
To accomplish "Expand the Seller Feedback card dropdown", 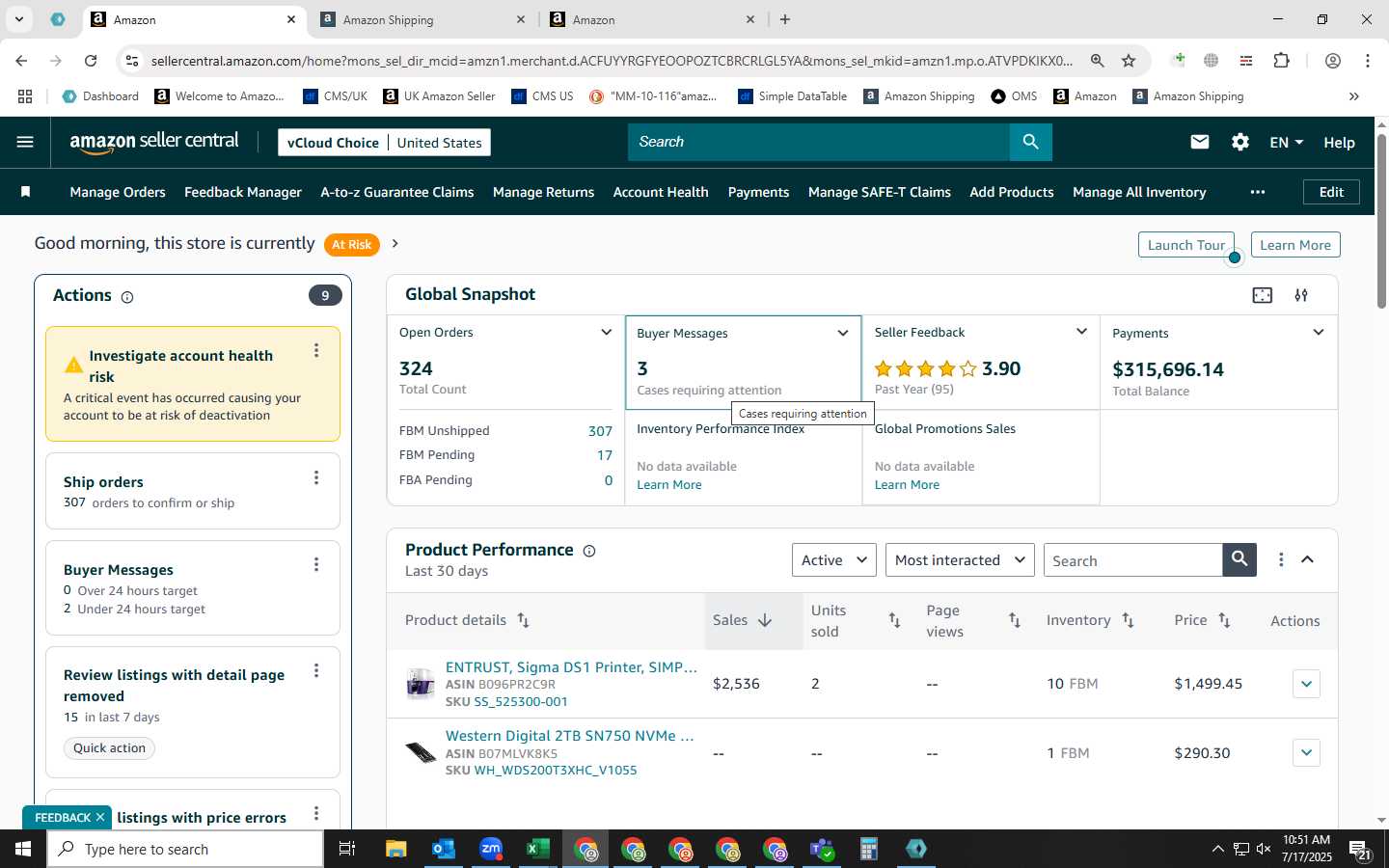I will click(1081, 332).
